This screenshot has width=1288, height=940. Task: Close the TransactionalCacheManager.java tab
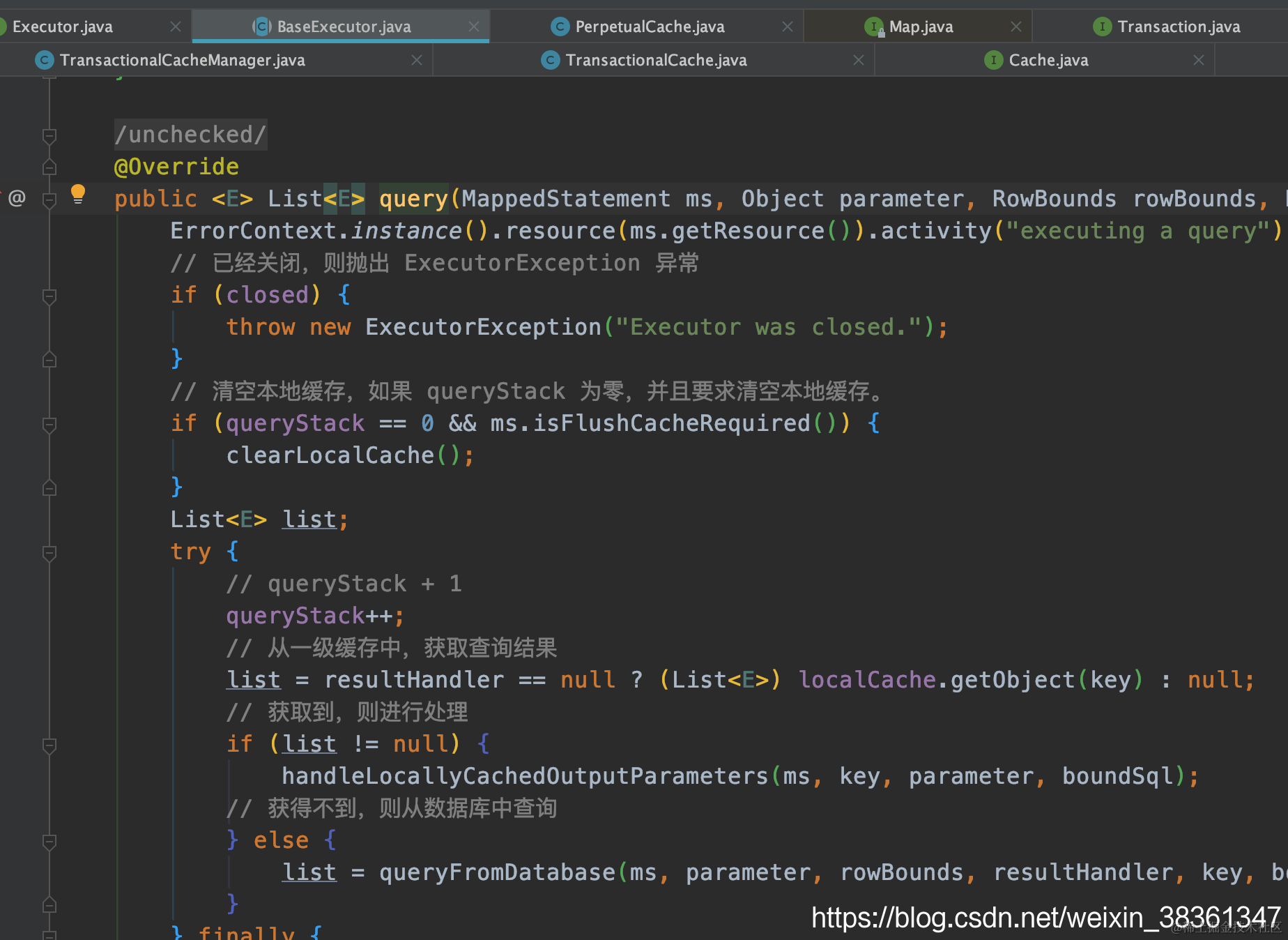click(x=417, y=60)
